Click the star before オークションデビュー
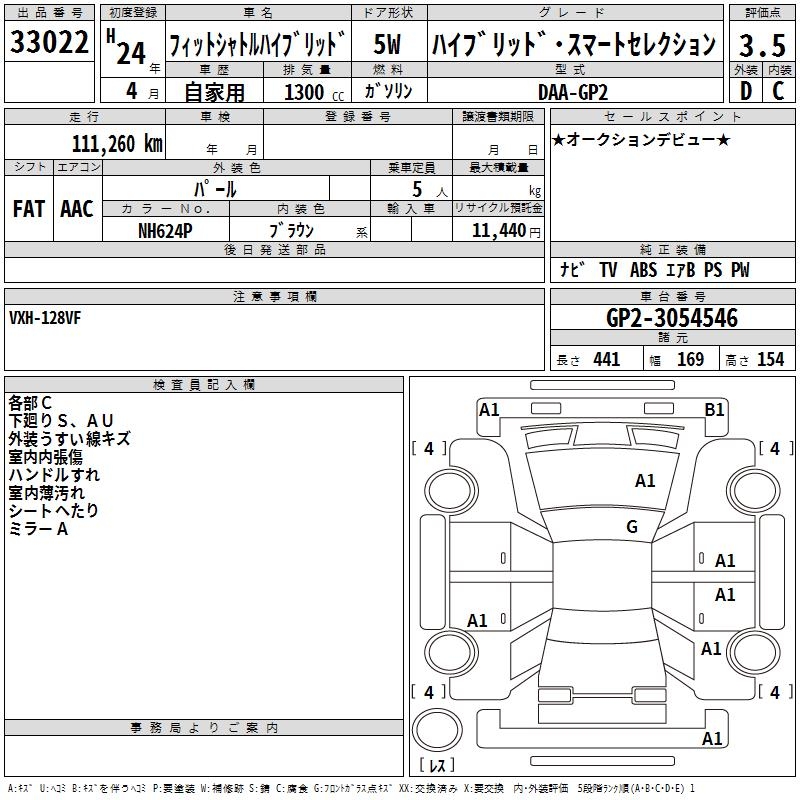The width and height of the screenshot is (800, 800). click(x=558, y=139)
